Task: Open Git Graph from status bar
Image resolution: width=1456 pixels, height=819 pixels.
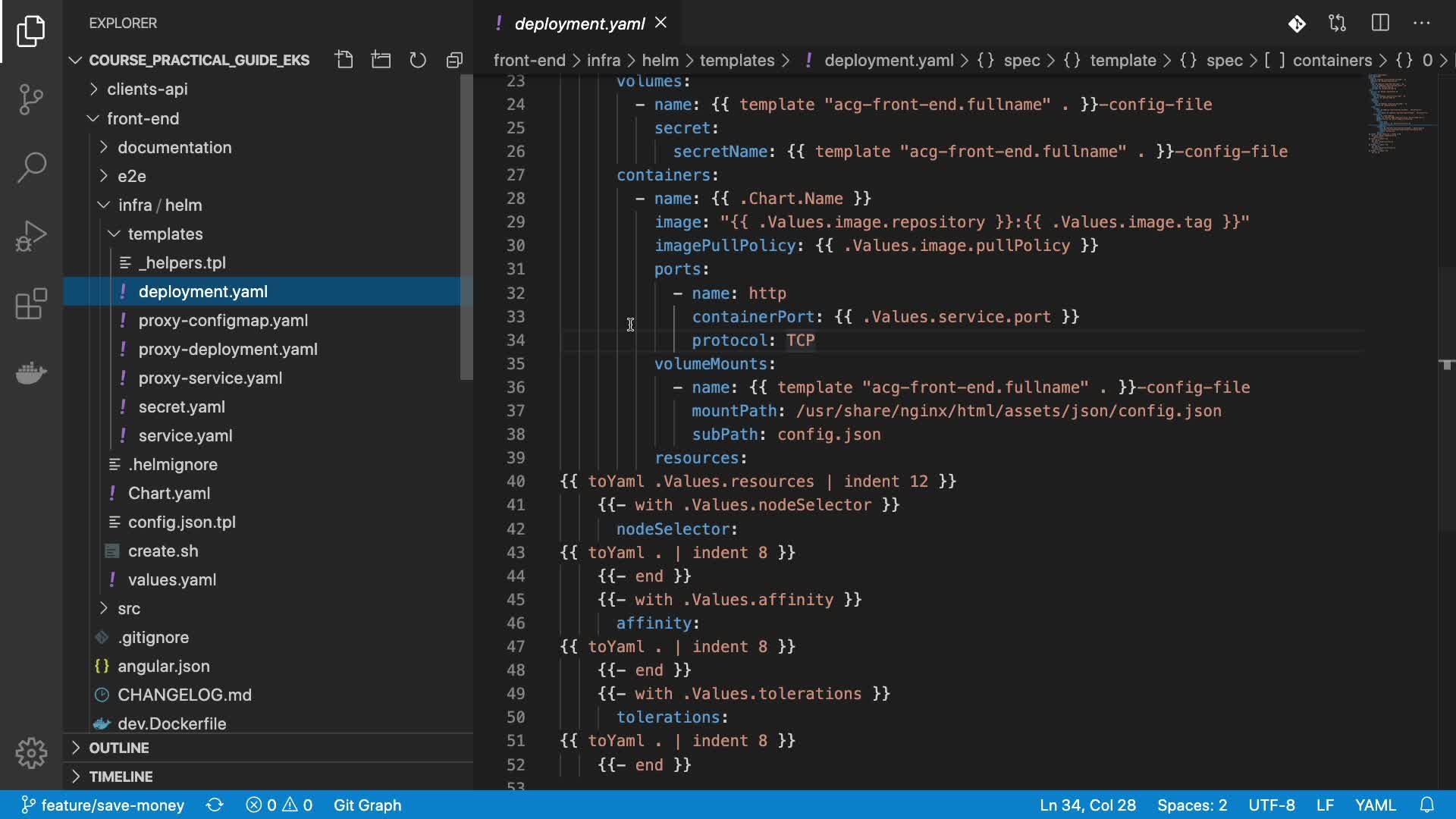Action: tap(367, 805)
